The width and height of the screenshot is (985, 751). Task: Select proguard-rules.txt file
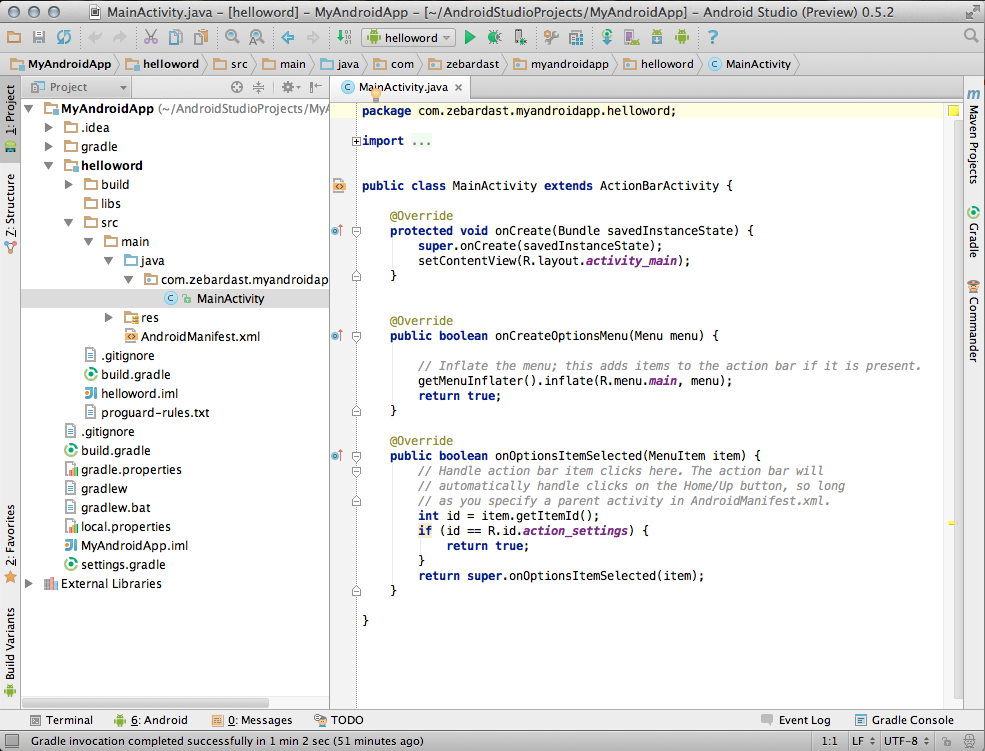[147, 413]
